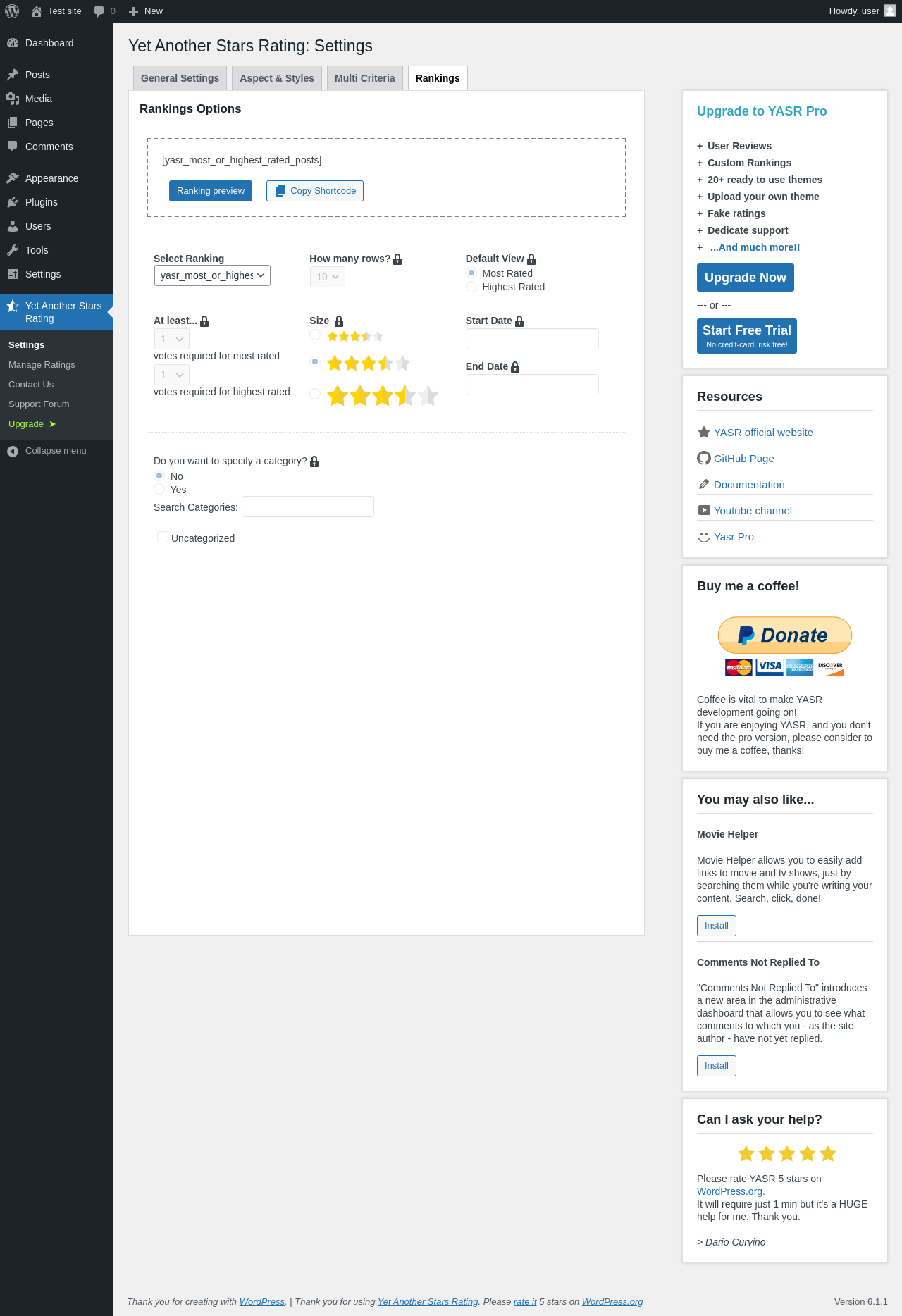
Task: Switch to the Multi Criteria tab
Action: coord(365,78)
